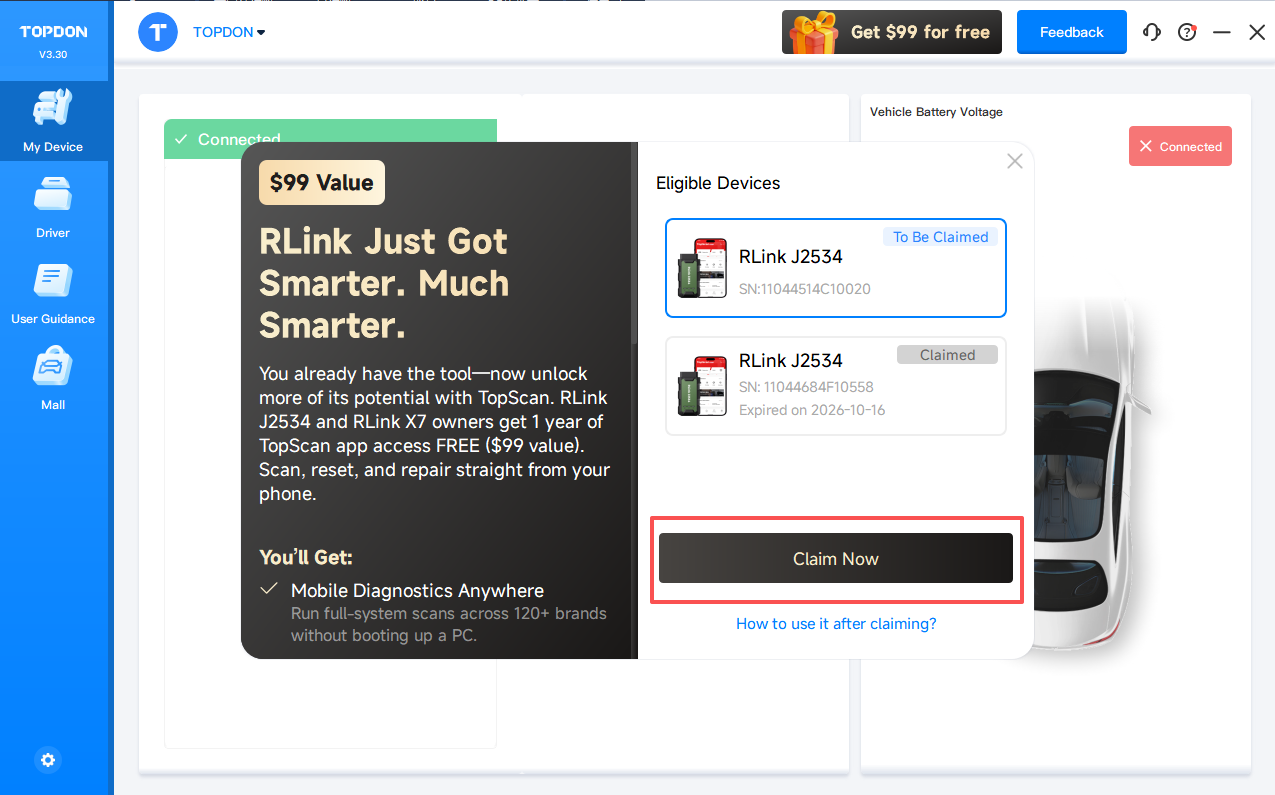Expand the TOPDON account dropdown
The width and height of the screenshot is (1275, 795).
[x=229, y=32]
